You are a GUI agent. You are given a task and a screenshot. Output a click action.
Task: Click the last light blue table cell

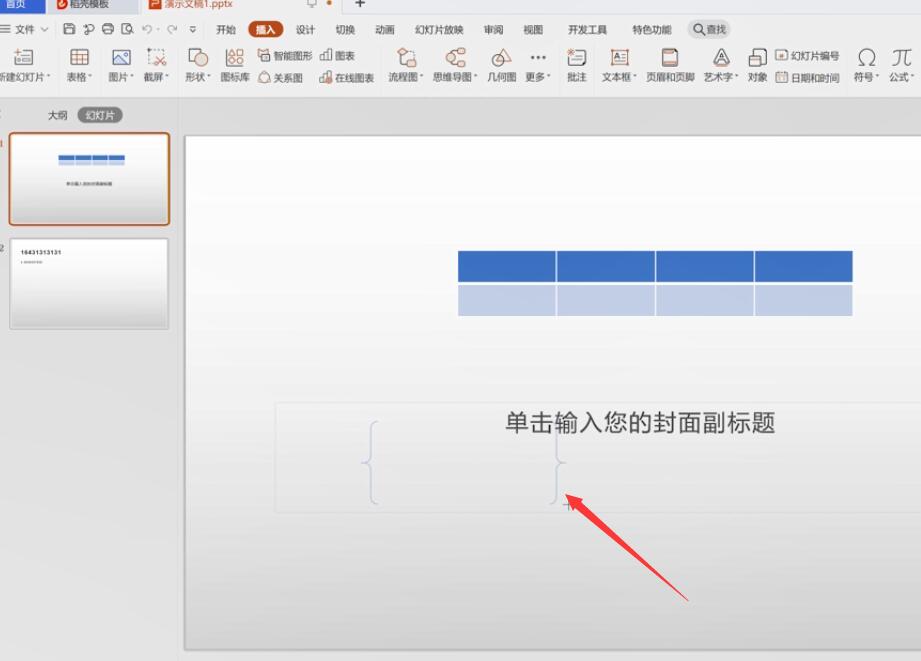804,300
